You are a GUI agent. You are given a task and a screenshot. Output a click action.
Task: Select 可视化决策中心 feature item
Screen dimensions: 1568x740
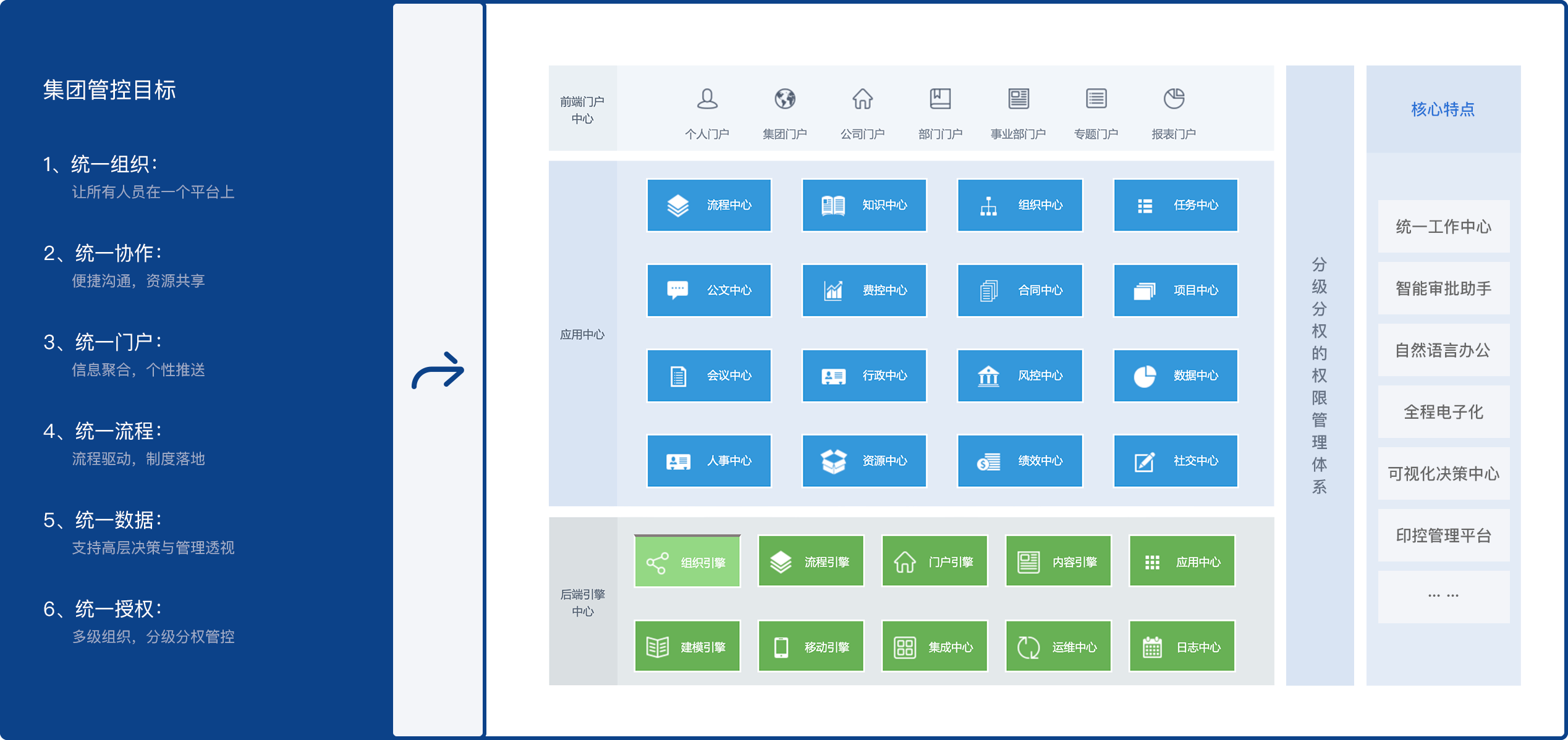1443,474
